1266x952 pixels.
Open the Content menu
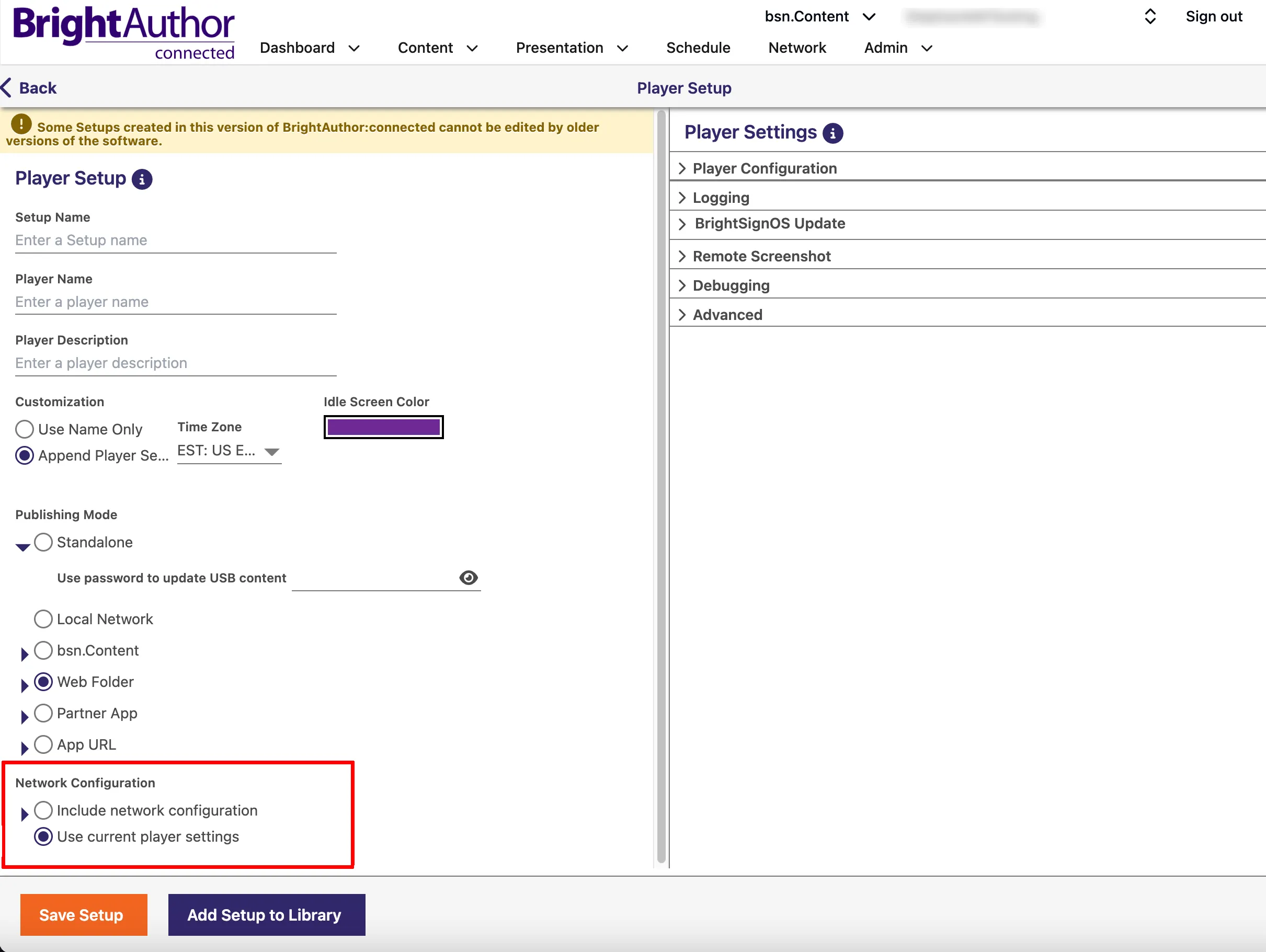(438, 48)
